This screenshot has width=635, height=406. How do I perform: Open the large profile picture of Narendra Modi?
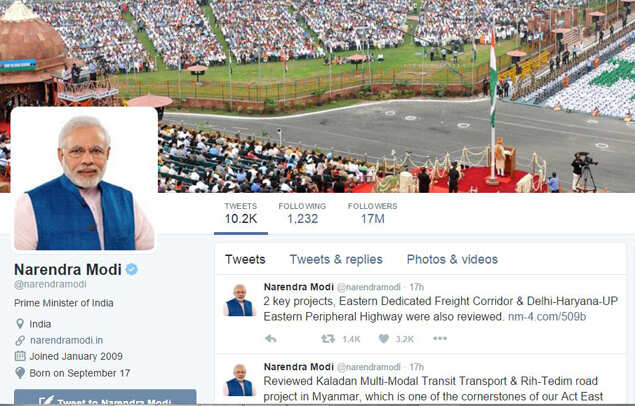click(84, 180)
